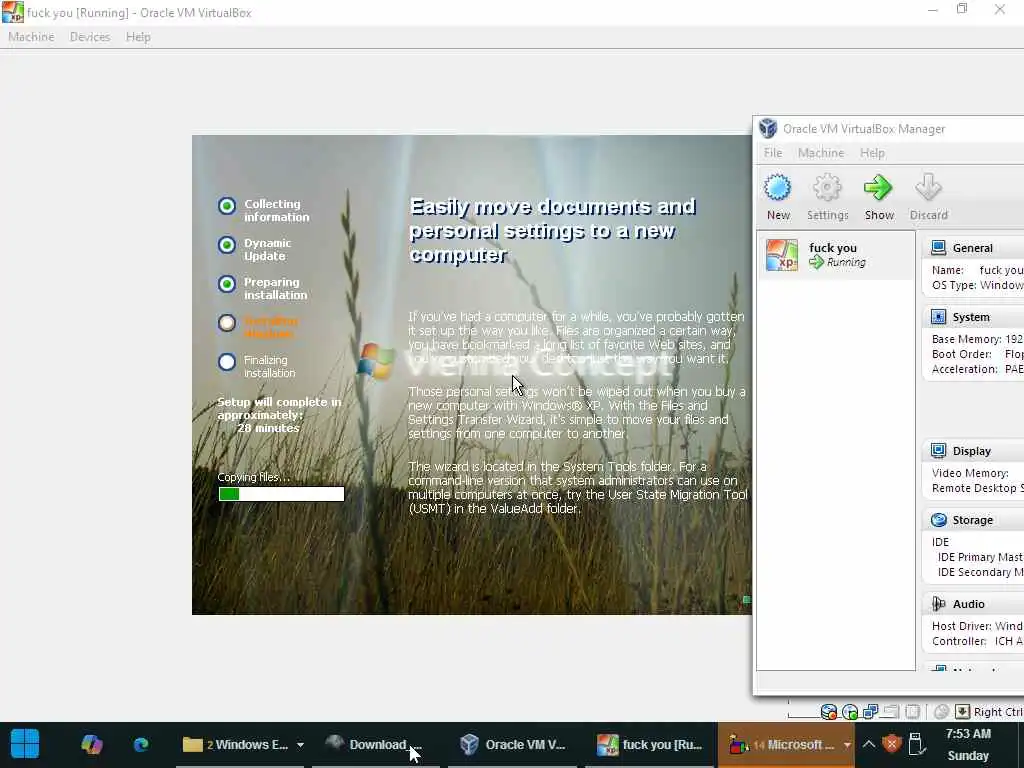Click the keyboard capture arrow icon beside Right Ctrl

pos(963,712)
